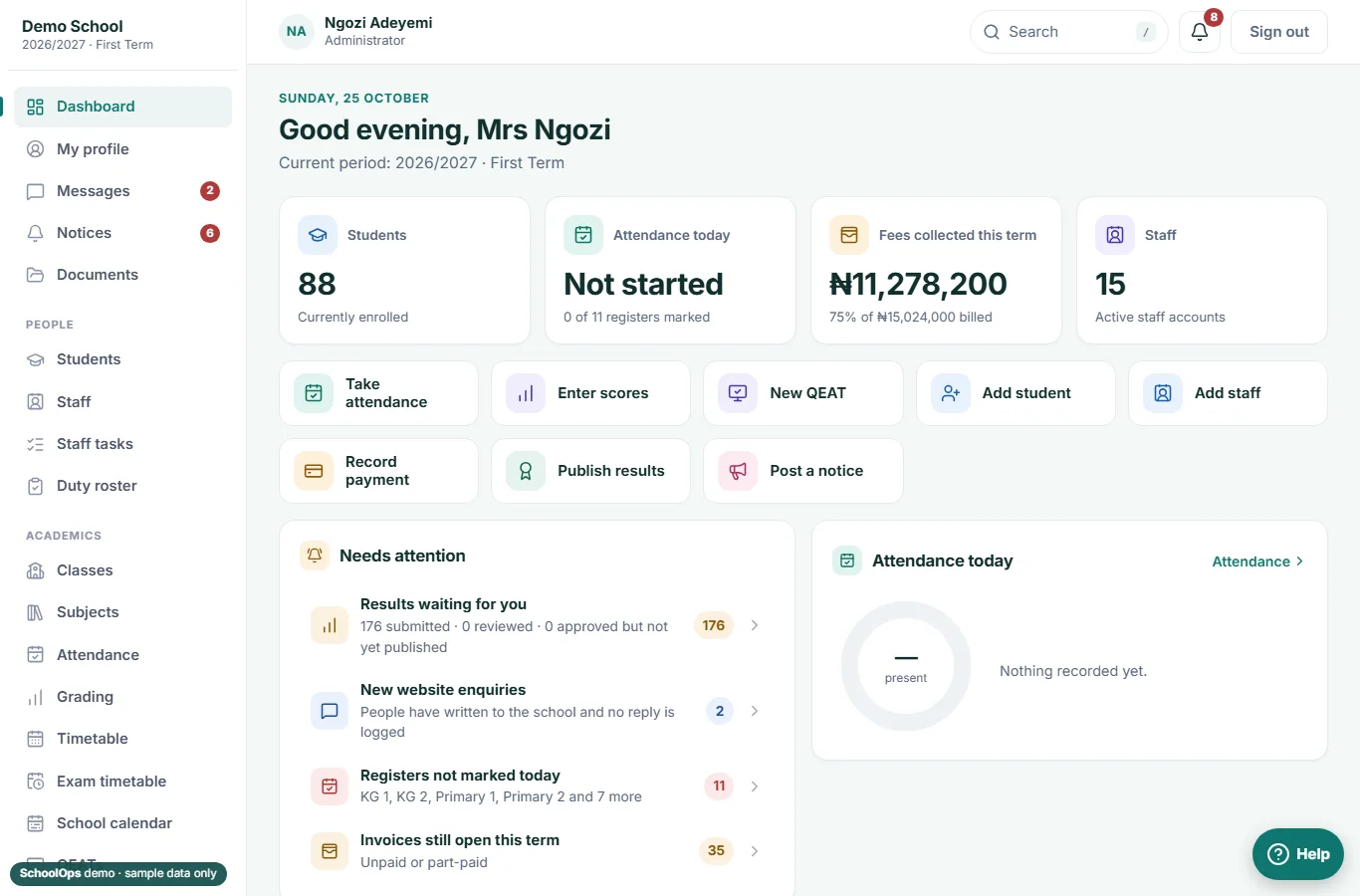Click the NA user avatar

(x=297, y=32)
